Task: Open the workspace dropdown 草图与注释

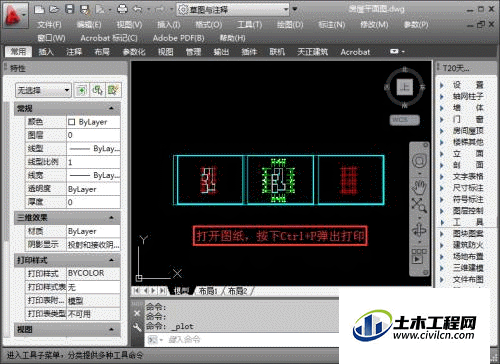Action: coord(233,10)
